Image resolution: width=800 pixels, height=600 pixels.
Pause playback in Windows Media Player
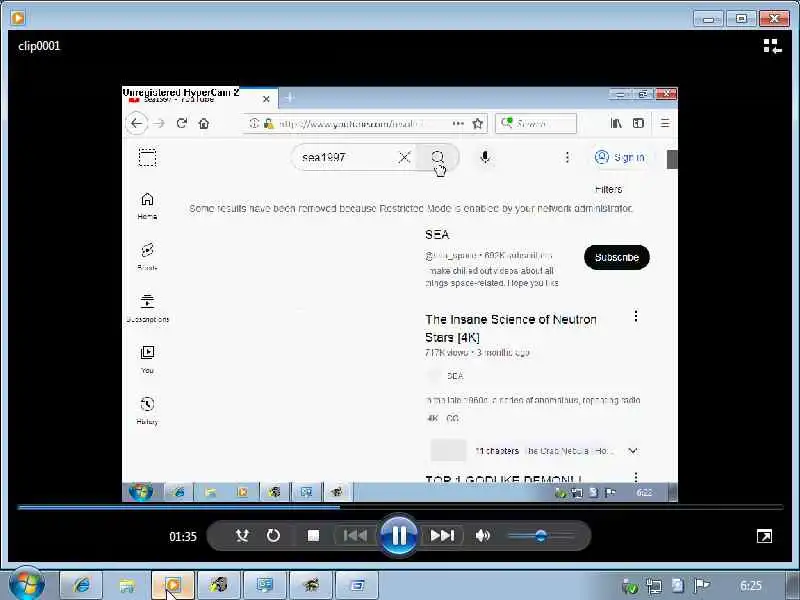[398, 535]
